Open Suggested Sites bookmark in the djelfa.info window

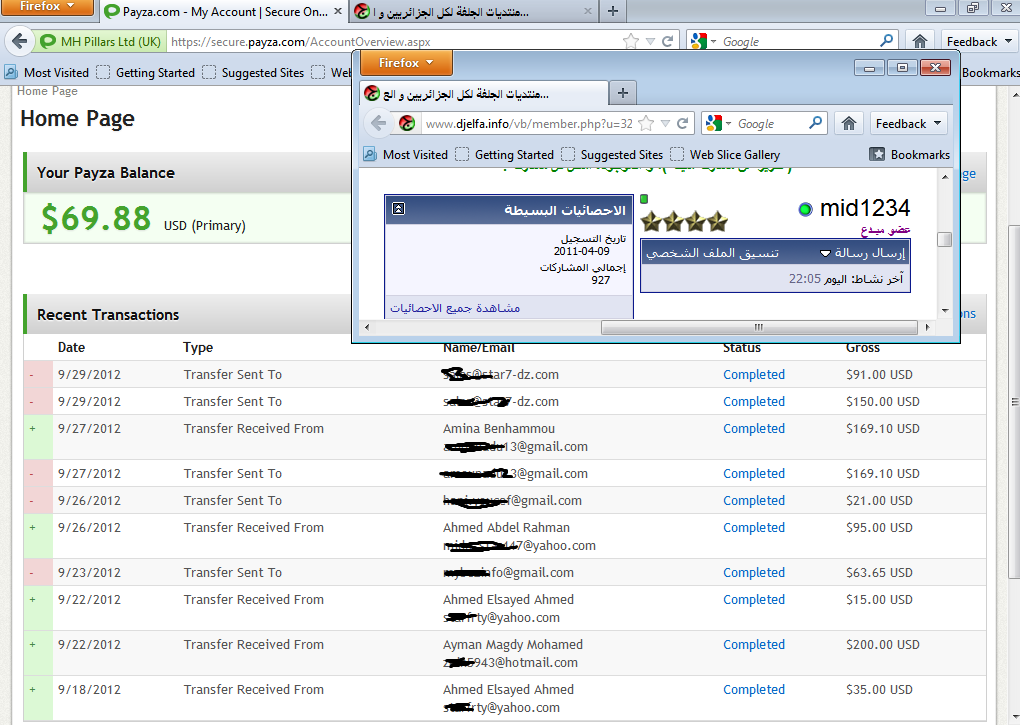[613, 155]
